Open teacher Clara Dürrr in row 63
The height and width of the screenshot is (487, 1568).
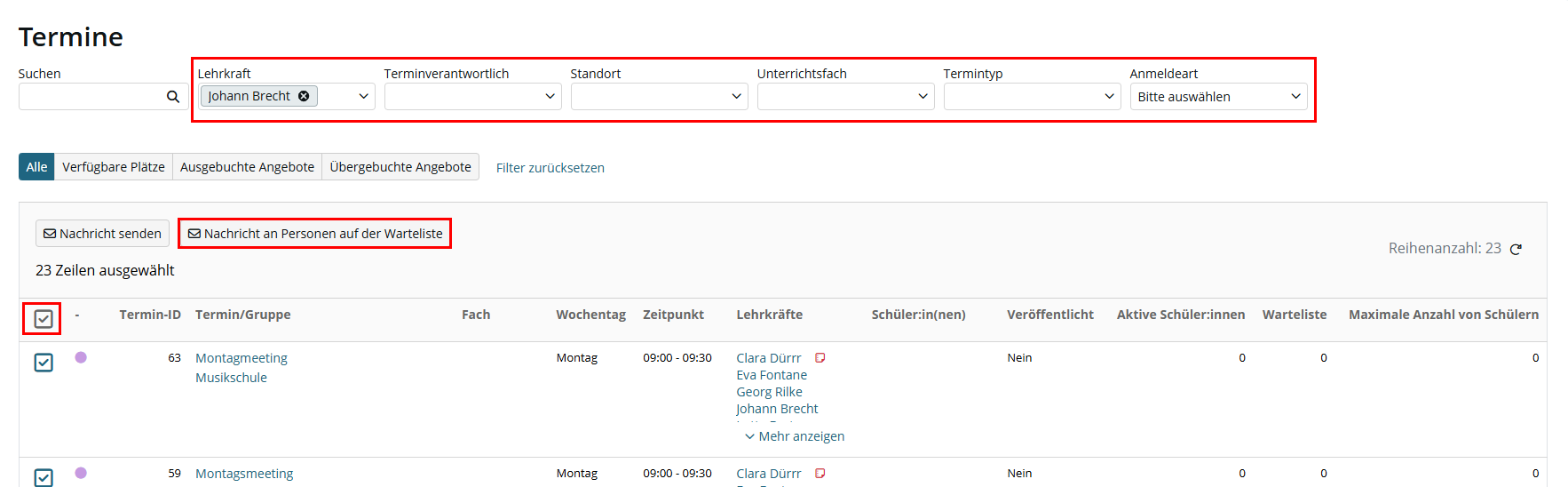(x=769, y=358)
